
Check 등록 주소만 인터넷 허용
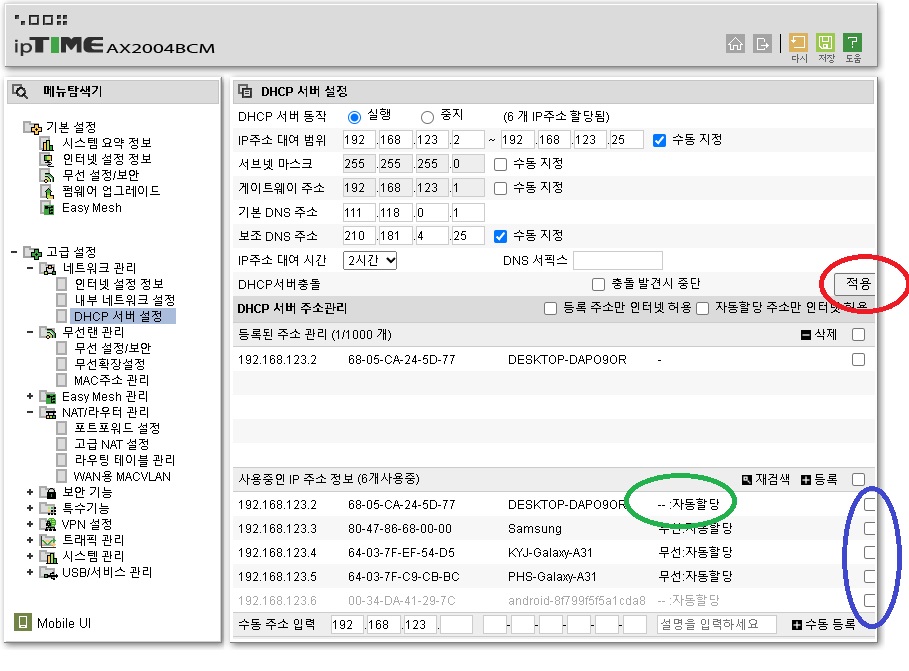[x=550, y=309]
